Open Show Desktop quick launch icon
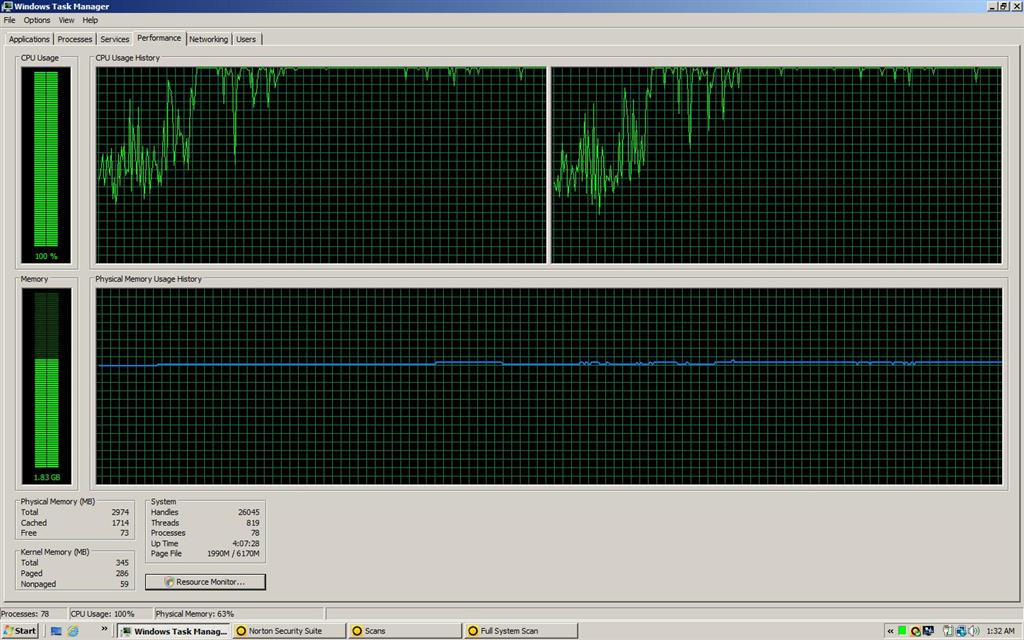Viewport: 1024px width, 640px height. (56, 631)
